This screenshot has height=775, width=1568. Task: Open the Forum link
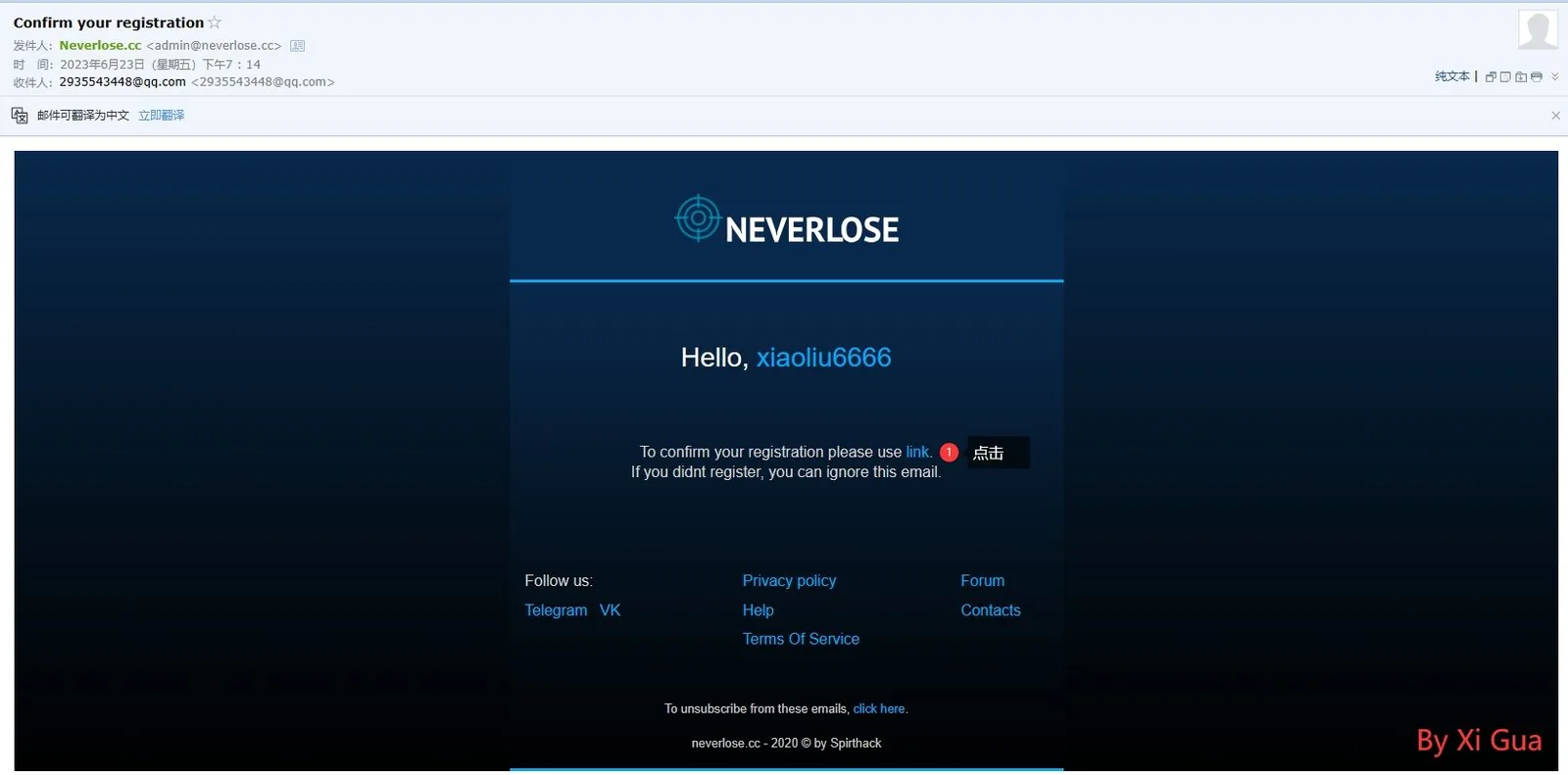click(x=982, y=581)
